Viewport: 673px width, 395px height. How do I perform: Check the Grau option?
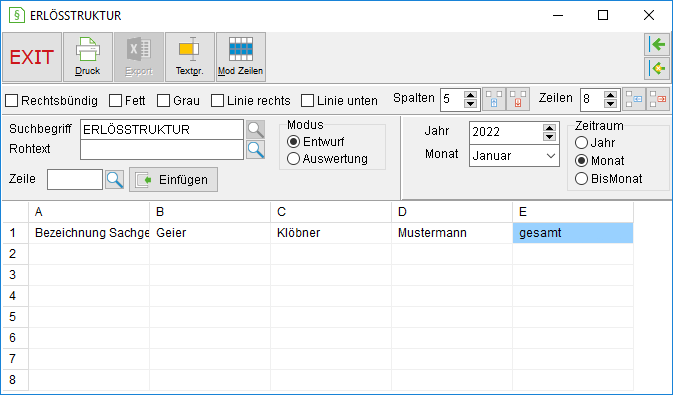click(164, 101)
